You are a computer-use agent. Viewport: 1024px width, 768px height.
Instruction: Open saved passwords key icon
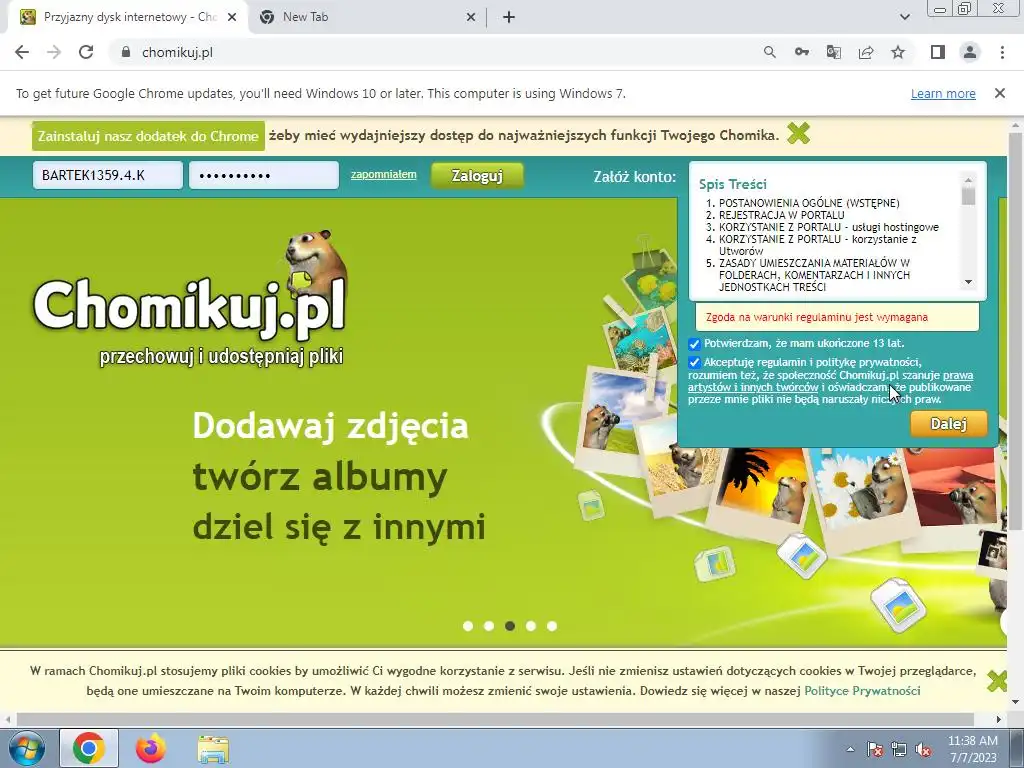coord(802,52)
